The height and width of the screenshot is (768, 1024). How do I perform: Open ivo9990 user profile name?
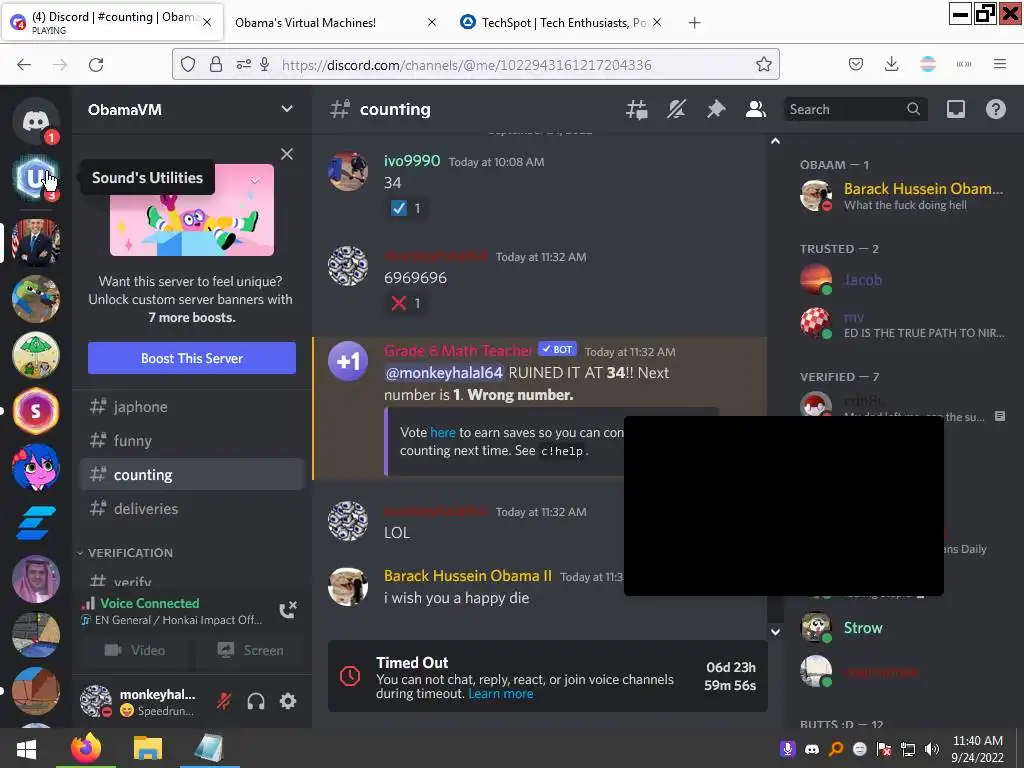412,161
